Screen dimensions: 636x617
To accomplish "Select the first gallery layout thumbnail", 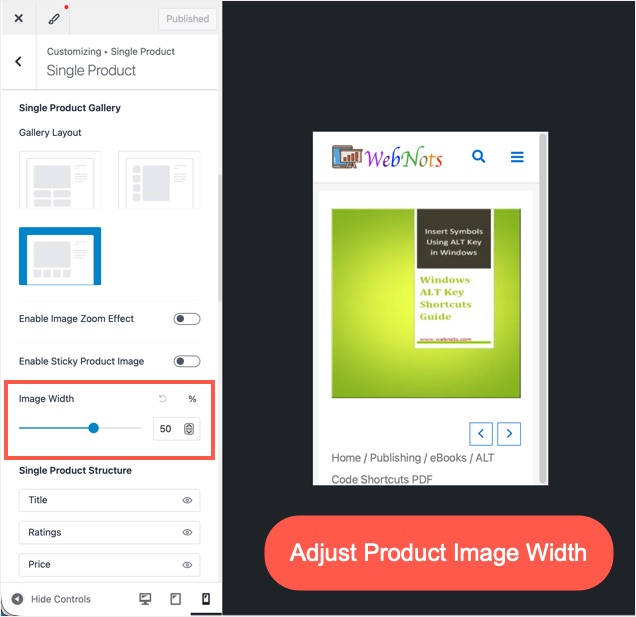I will coord(60,180).
